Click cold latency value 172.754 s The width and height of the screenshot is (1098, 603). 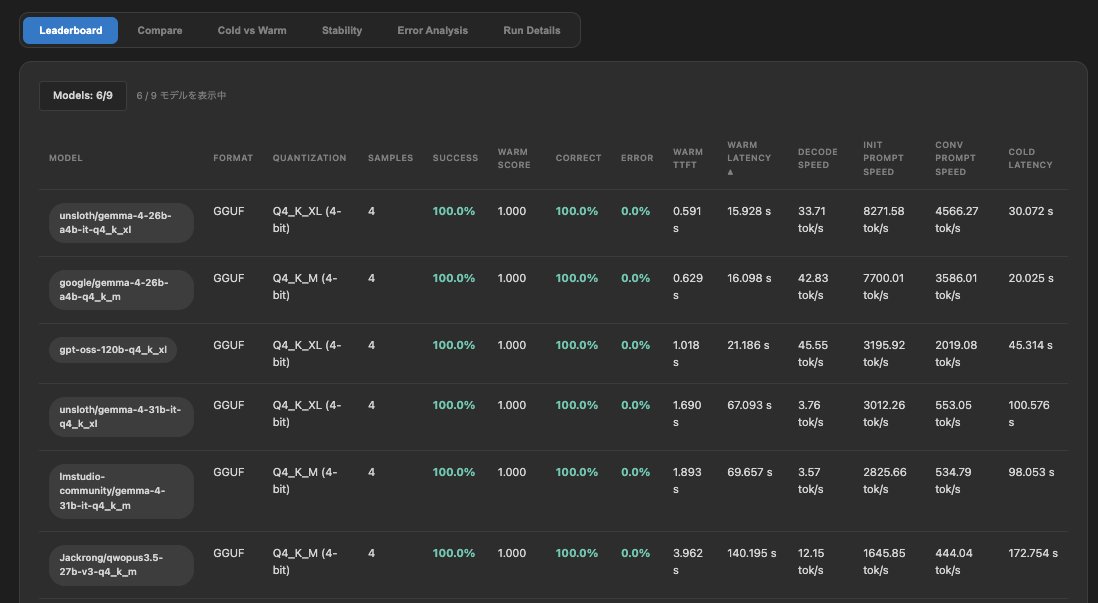point(1033,553)
